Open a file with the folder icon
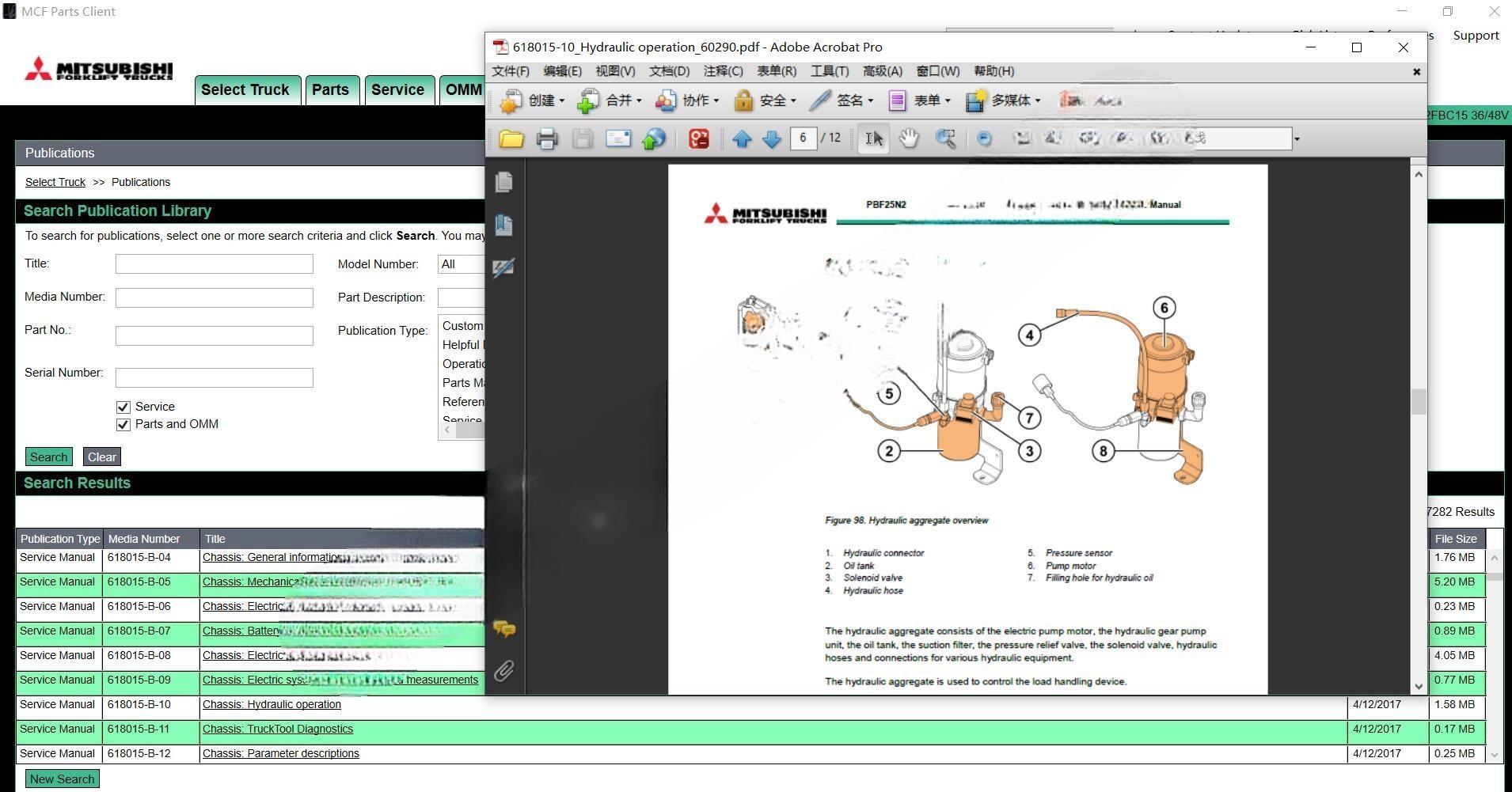1512x792 pixels. click(511, 139)
